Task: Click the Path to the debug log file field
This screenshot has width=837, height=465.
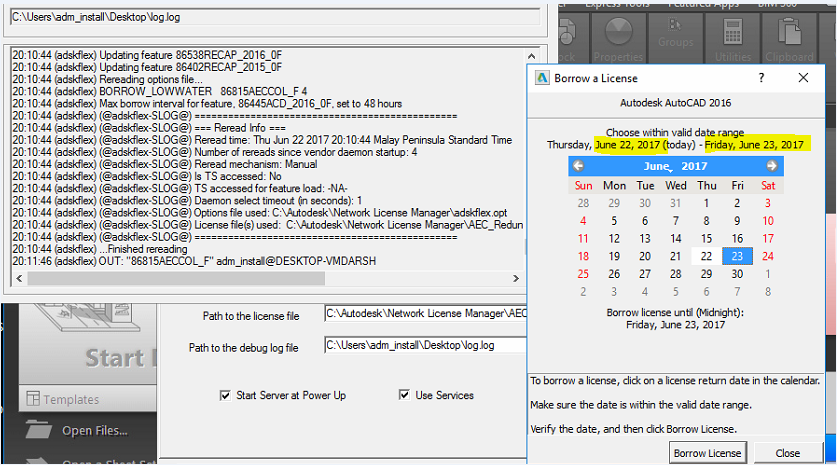Action: click(x=425, y=345)
